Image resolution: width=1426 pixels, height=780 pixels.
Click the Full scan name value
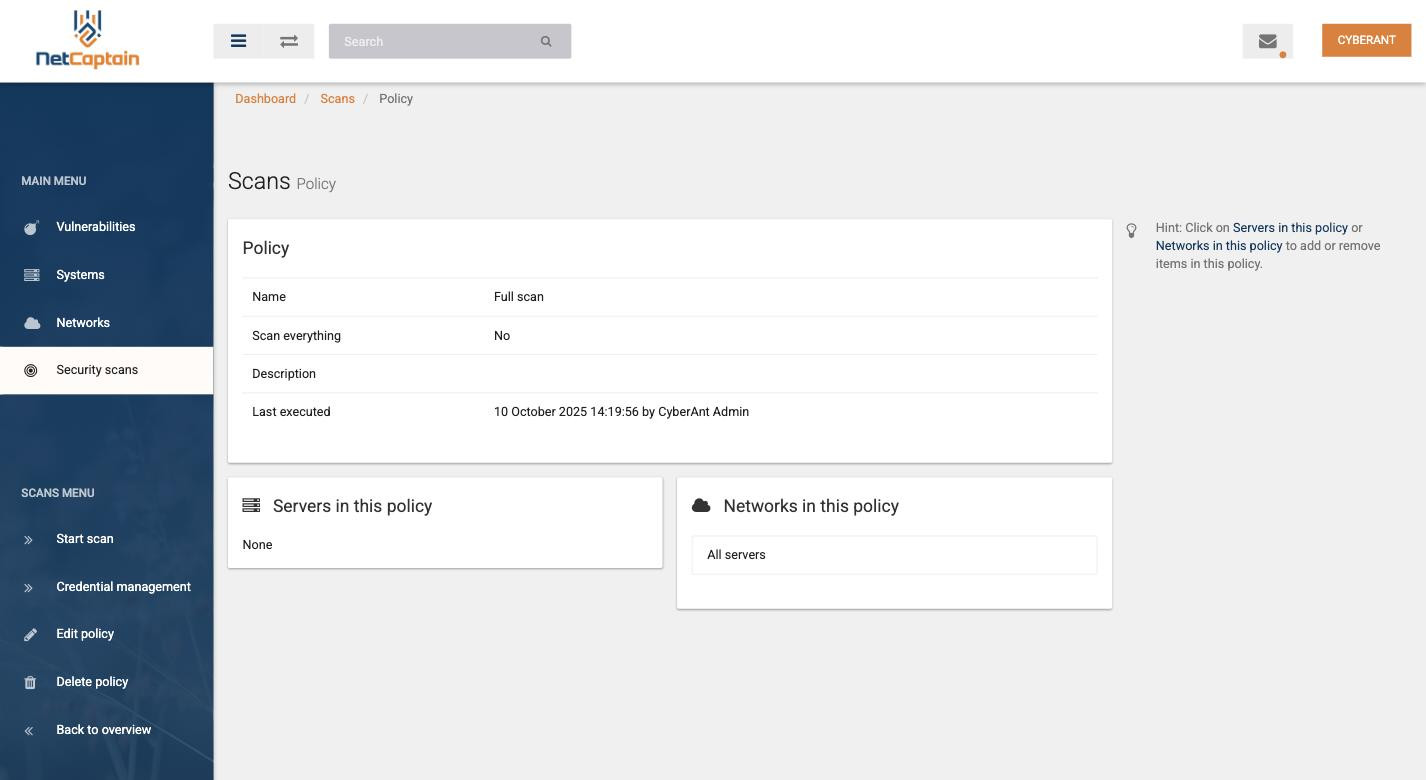point(519,297)
